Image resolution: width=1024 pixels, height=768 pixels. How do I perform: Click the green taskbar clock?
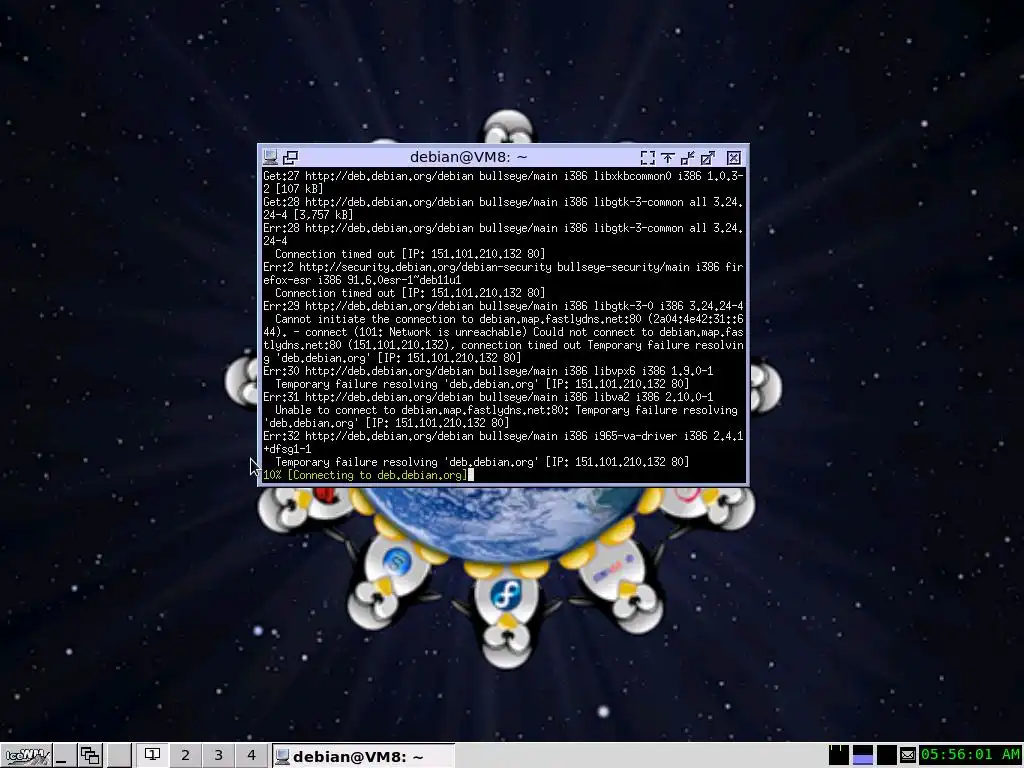click(970, 754)
